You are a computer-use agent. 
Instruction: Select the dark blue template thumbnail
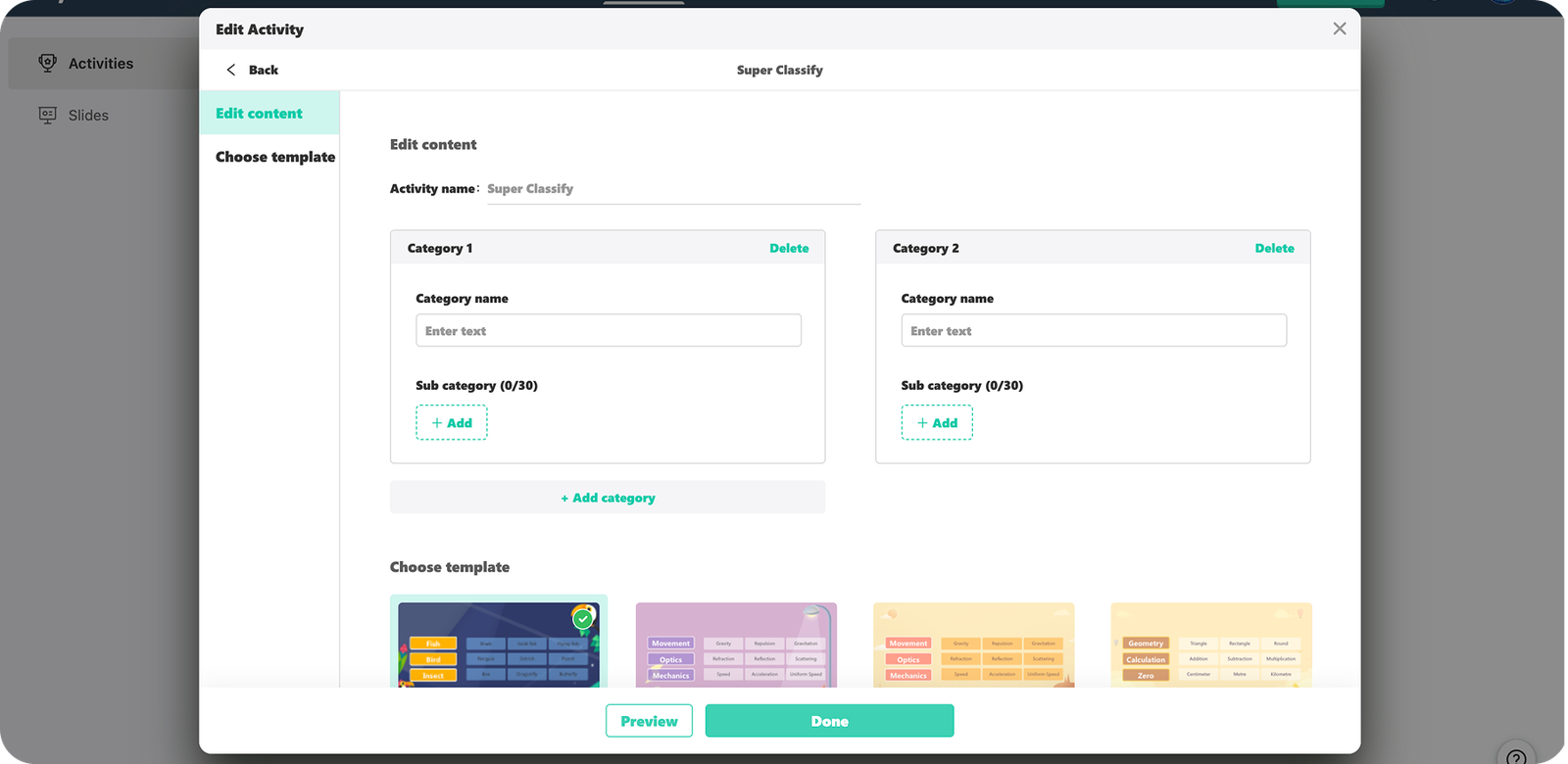(x=498, y=645)
